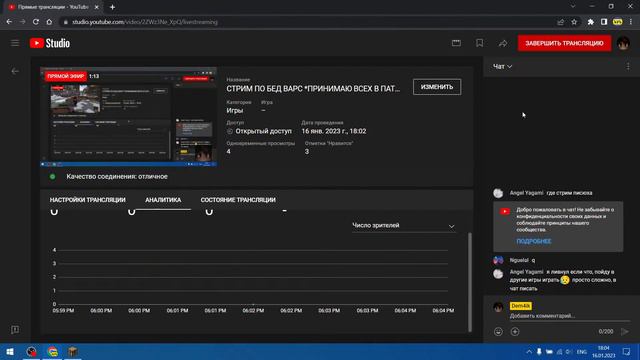Click the stream title СТРИМ ПО БЕД ВАРС

tap(313, 89)
